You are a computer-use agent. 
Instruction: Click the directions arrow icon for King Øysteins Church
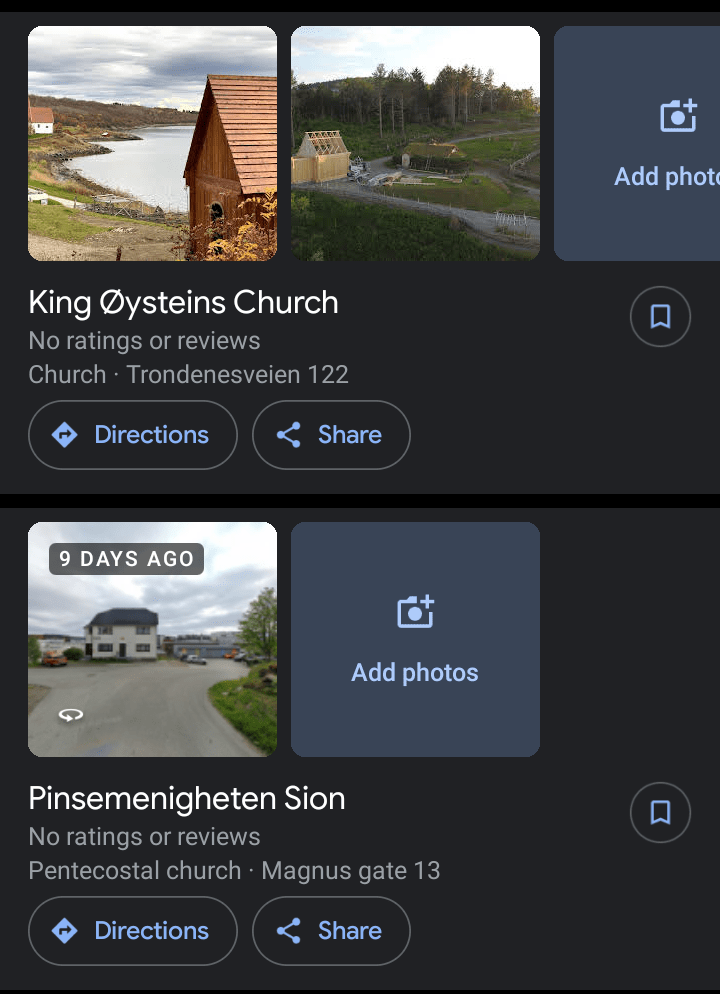(x=65, y=435)
